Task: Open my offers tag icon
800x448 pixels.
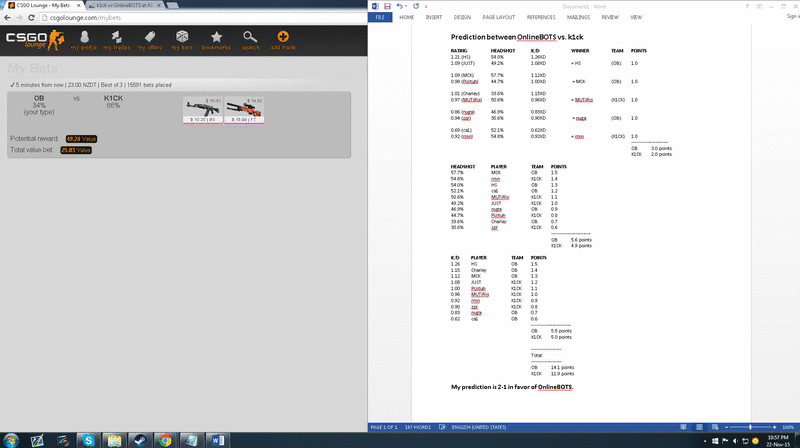Action: [149, 40]
